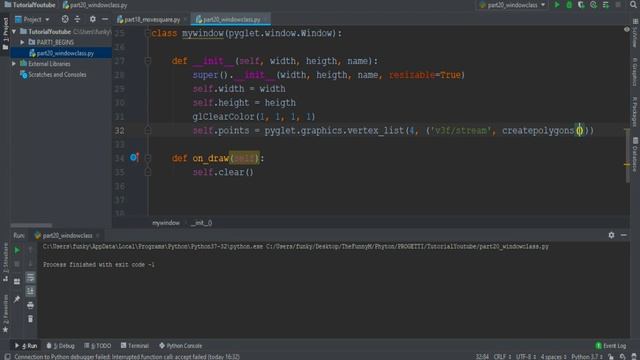
Task: Open the Terminal tool window
Action: 135,346
